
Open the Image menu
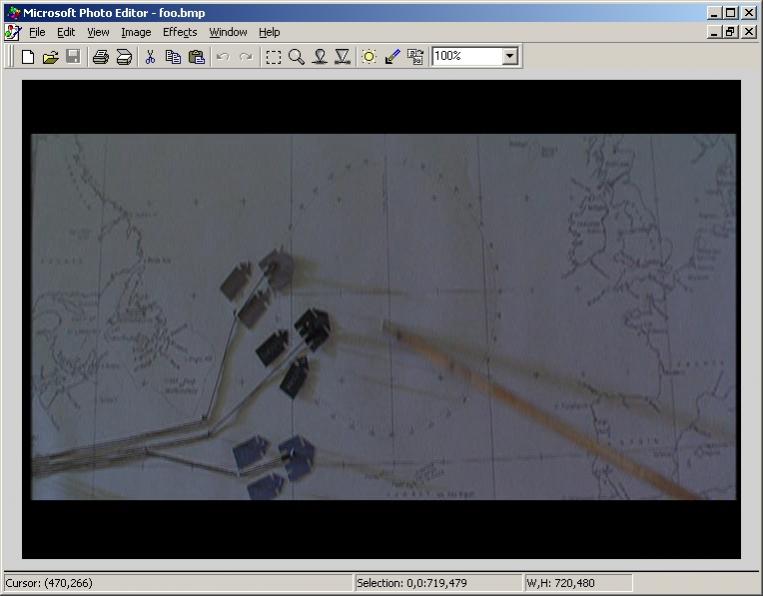(x=136, y=32)
